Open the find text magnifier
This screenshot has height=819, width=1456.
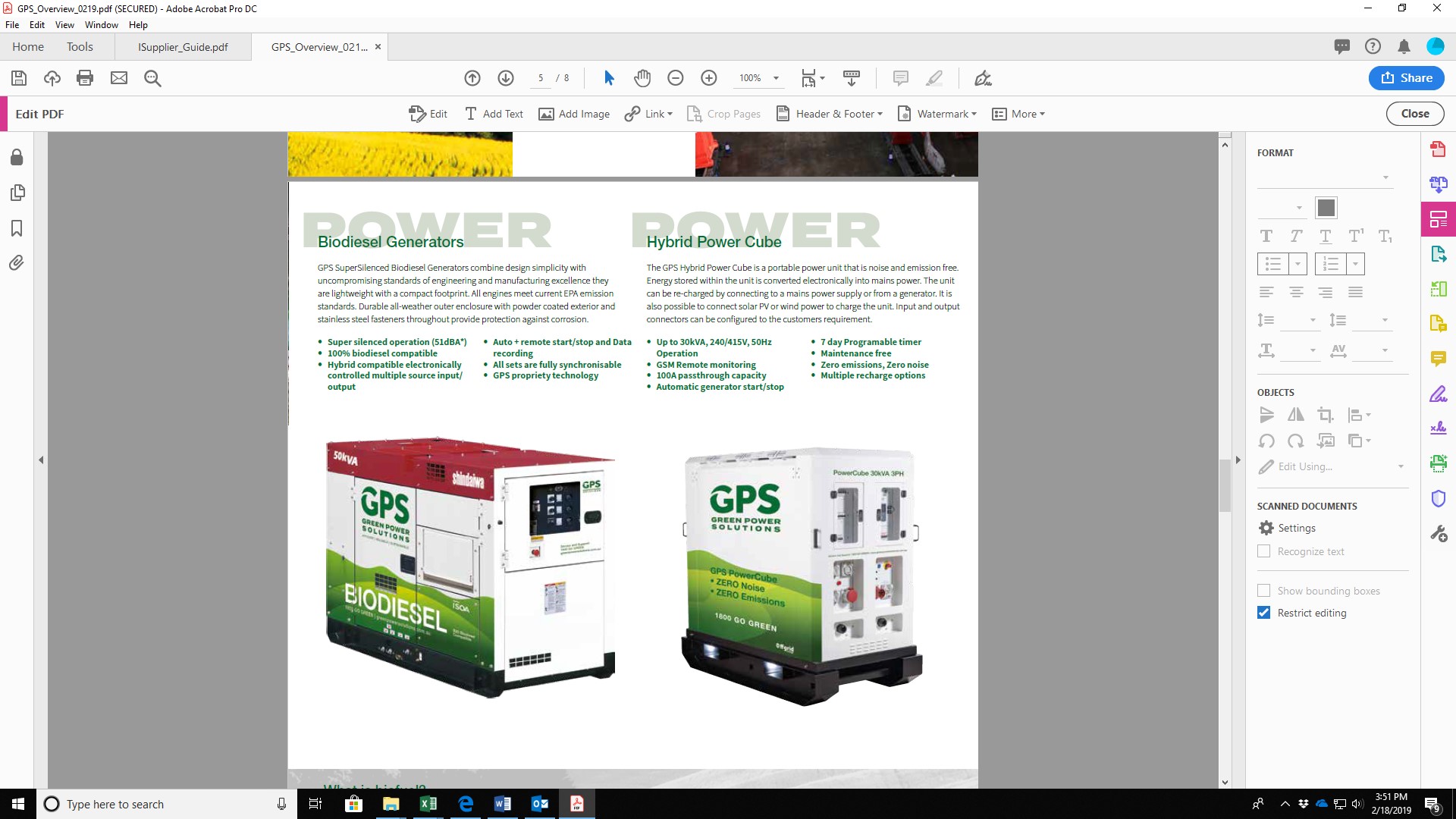click(x=152, y=78)
